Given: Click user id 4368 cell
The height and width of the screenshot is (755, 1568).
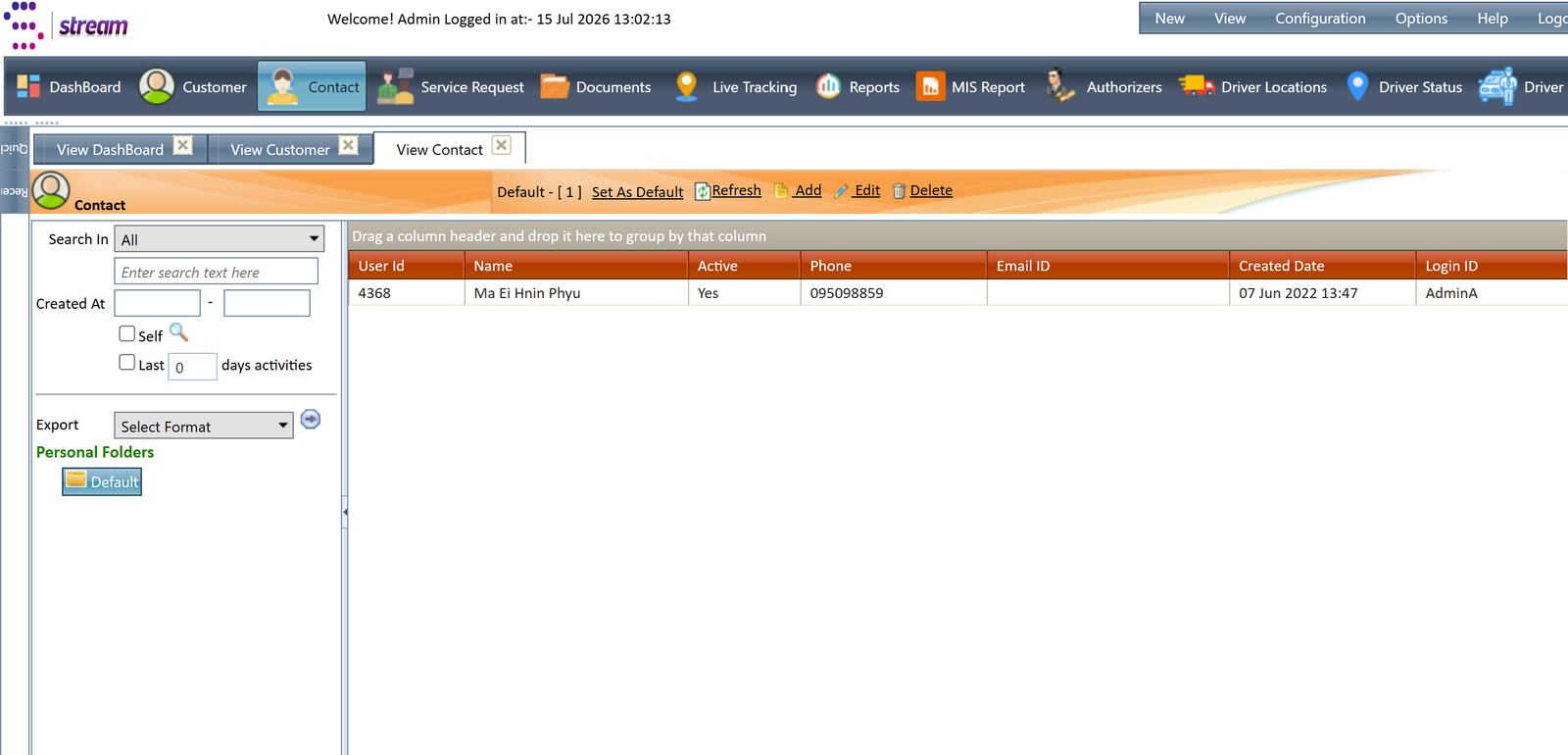Looking at the screenshot, I should 406,293.
